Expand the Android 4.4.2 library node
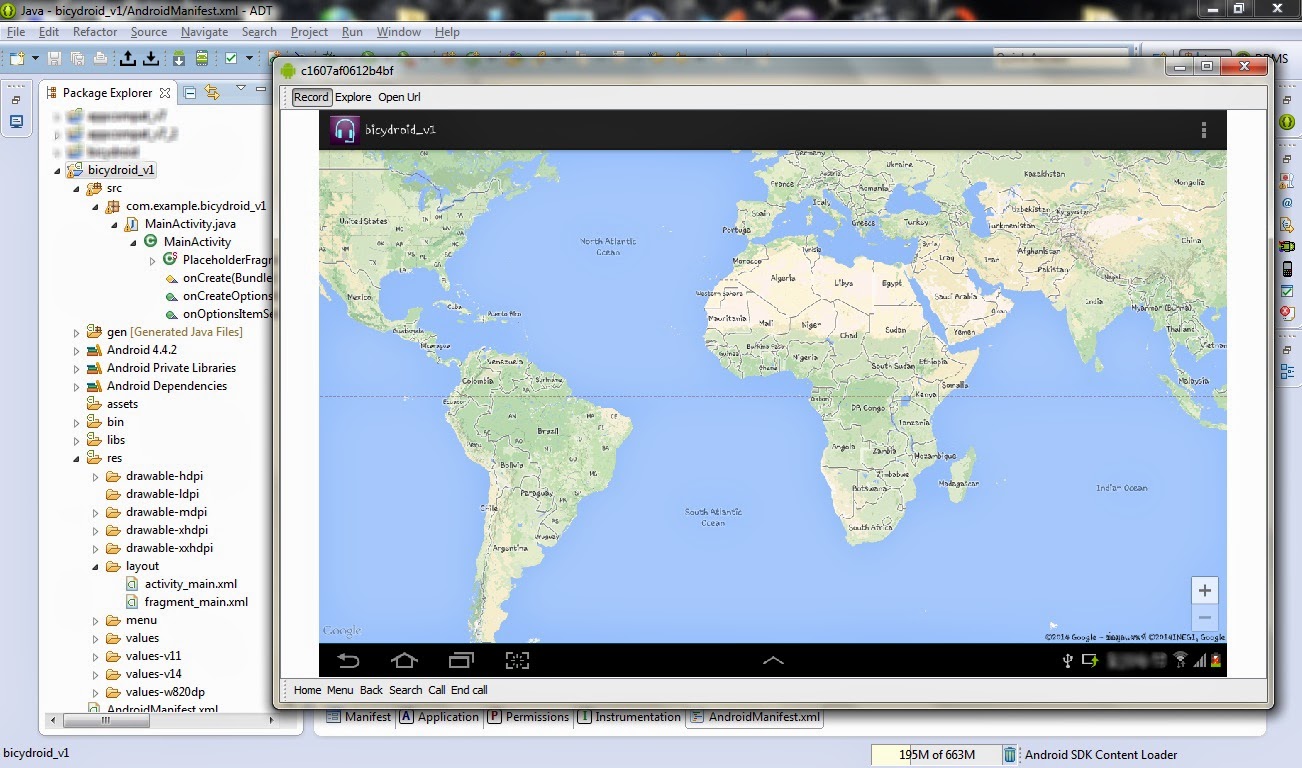This screenshot has width=1302, height=768. click(x=76, y=350)
